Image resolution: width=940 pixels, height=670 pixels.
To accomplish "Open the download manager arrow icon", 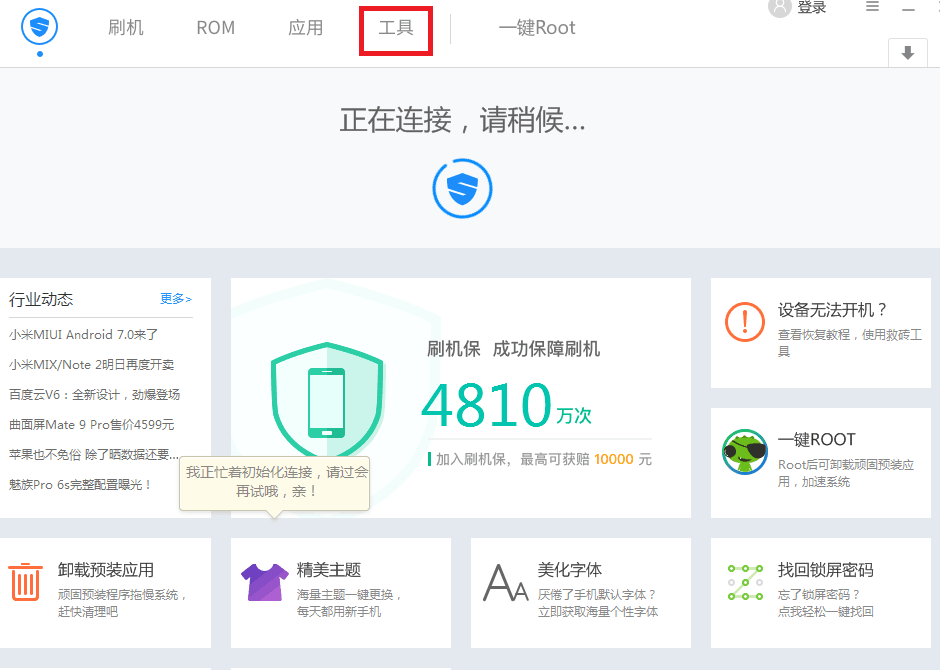I will click(x=908, y=53).
